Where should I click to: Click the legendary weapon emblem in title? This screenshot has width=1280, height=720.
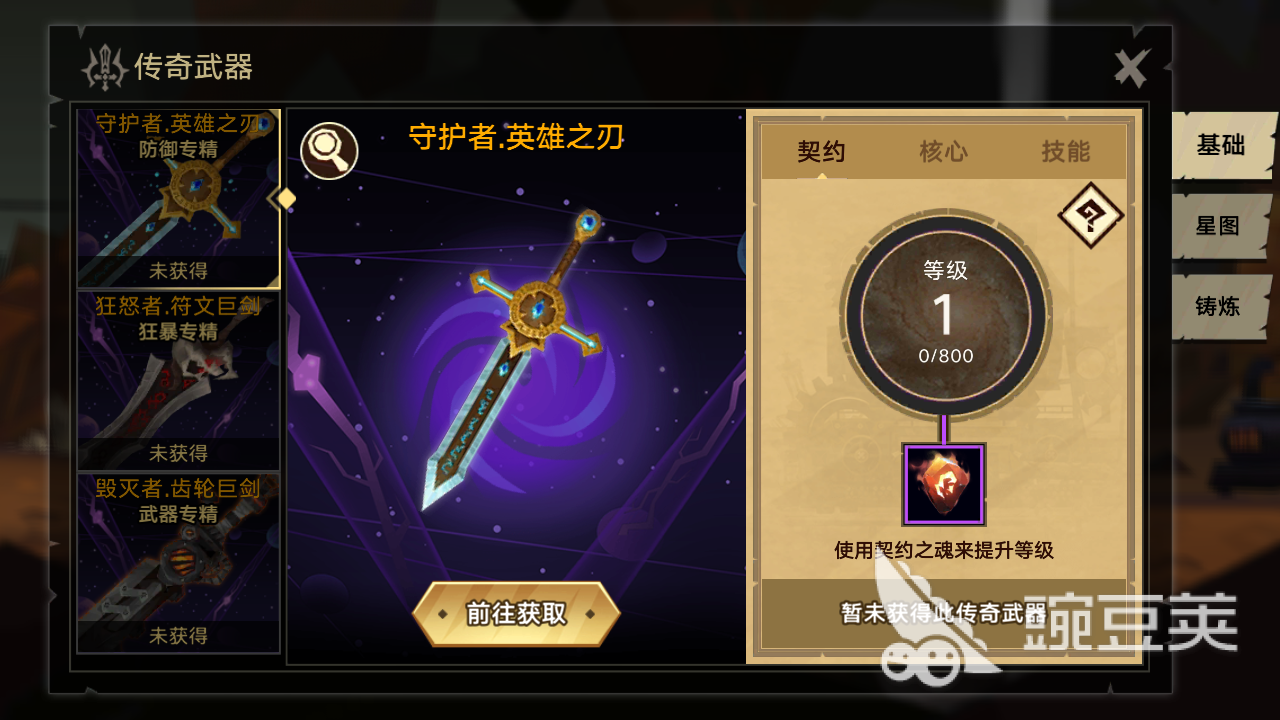pos(104,68)
